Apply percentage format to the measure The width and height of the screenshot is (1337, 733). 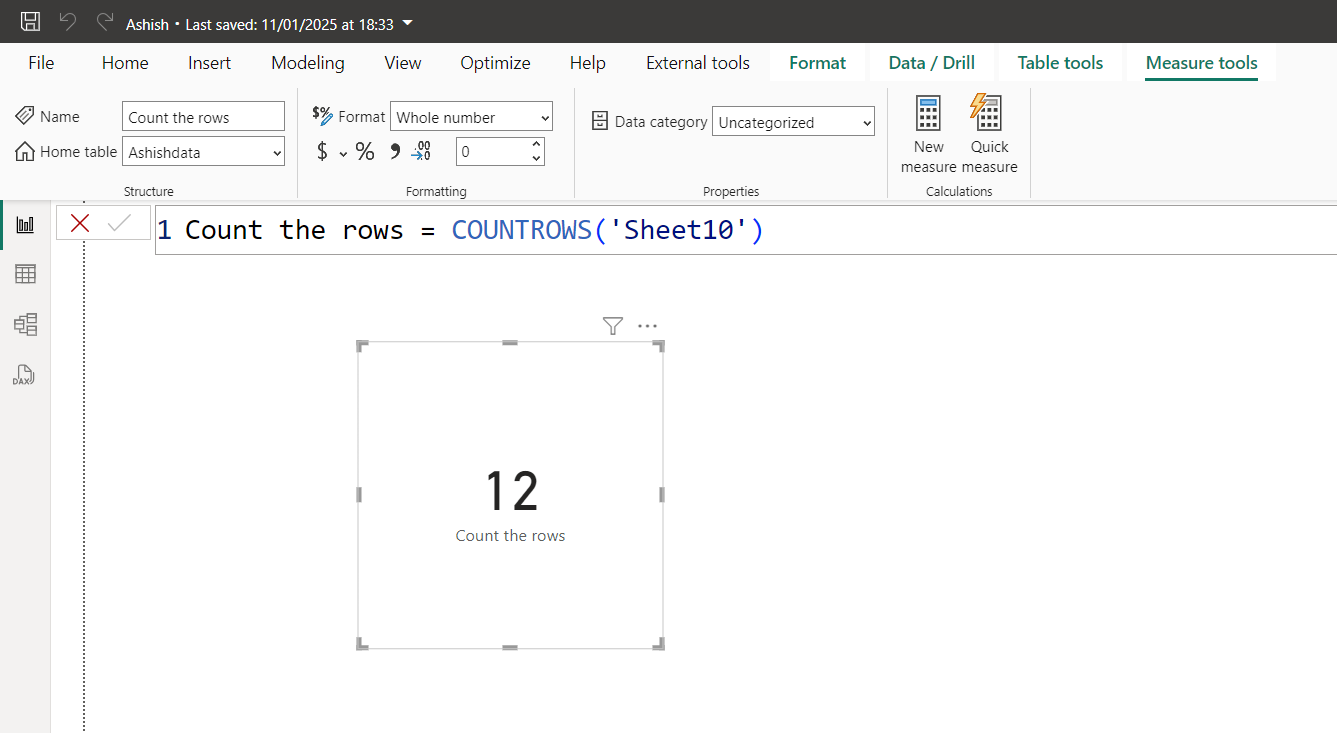click(365, 151)
